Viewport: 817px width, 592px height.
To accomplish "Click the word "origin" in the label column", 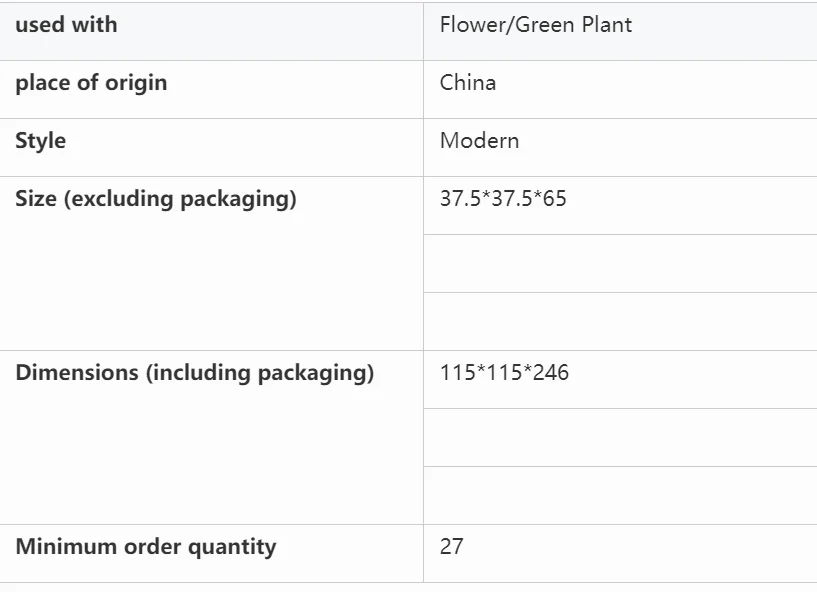I will pyautogui.click(x=135, y=83).
